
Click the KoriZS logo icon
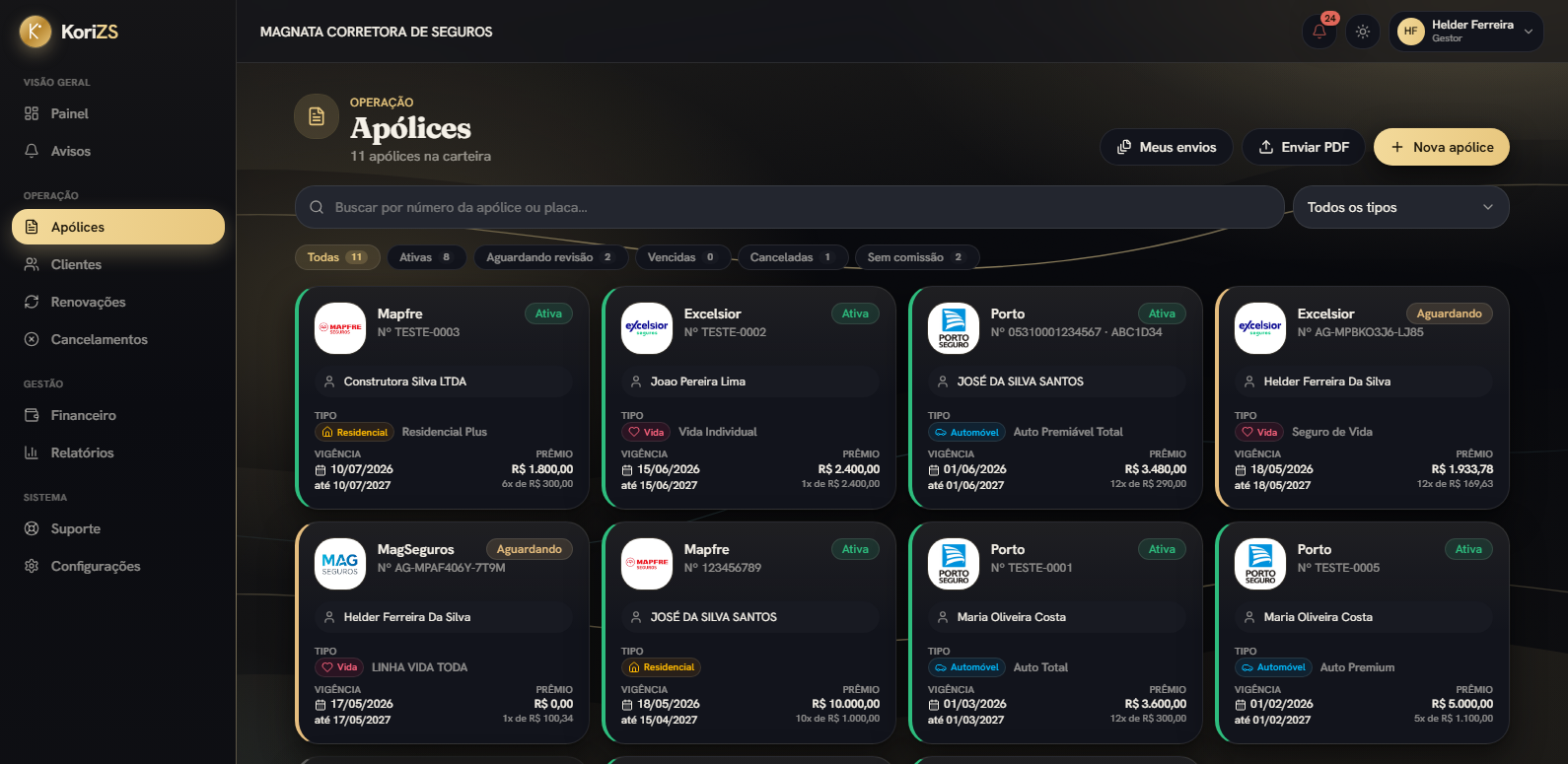(36, 32)
